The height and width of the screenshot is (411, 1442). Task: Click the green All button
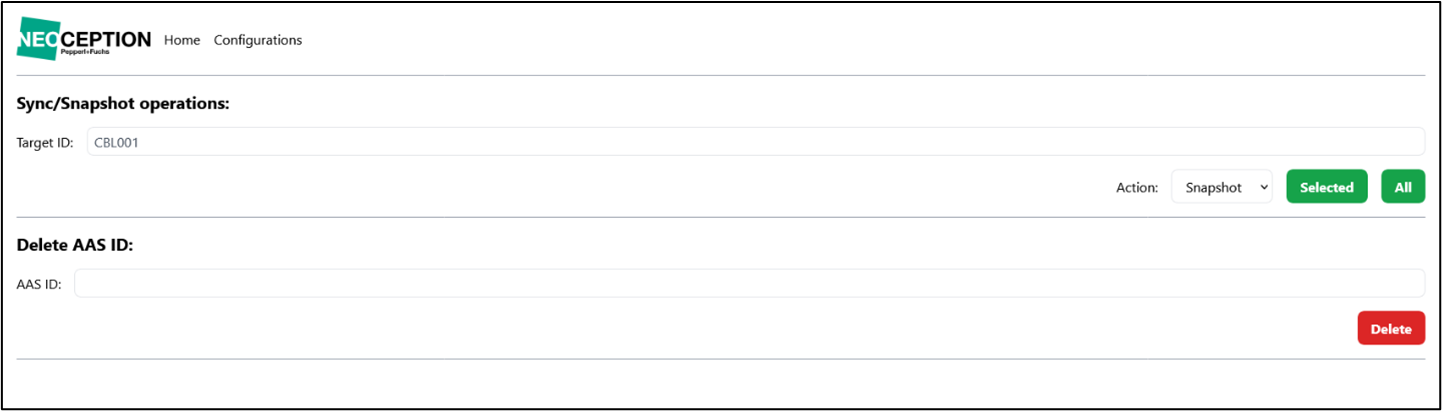click(1403, 187)
